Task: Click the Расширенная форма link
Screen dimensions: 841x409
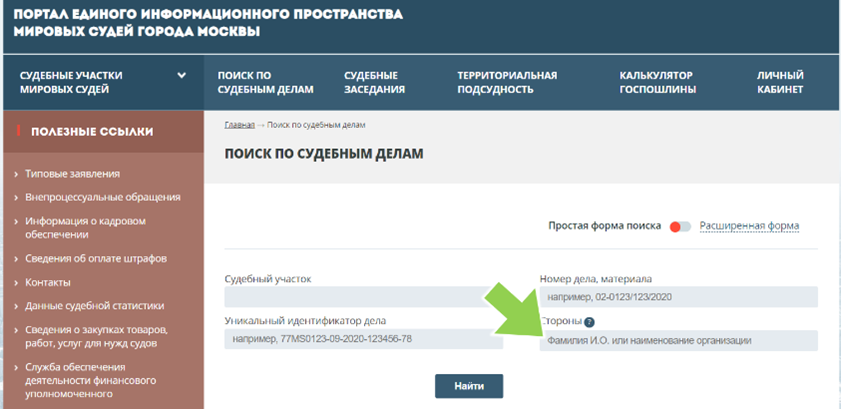Action: (749, 226)
